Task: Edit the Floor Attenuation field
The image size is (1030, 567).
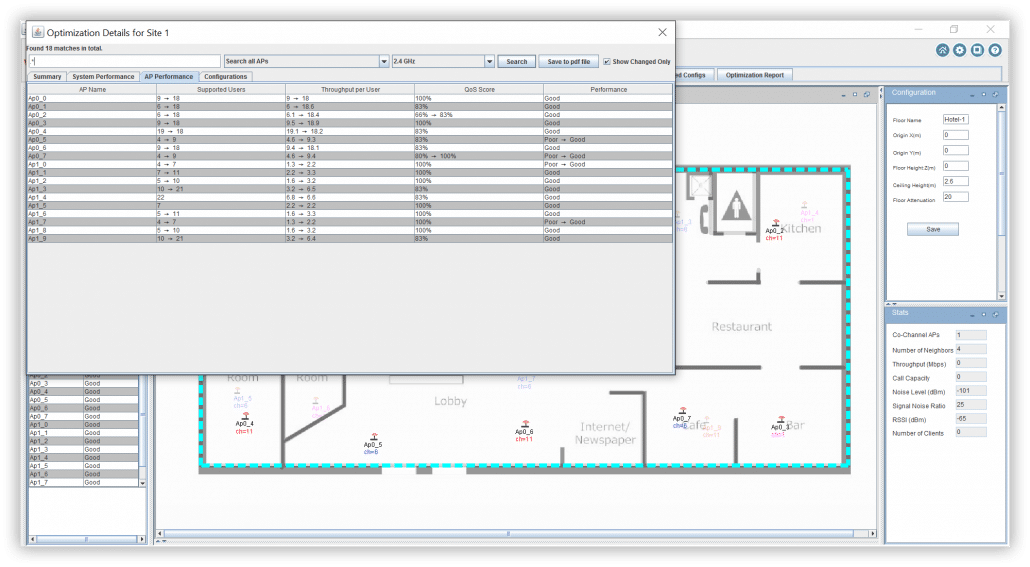Action: click(956, 196)
